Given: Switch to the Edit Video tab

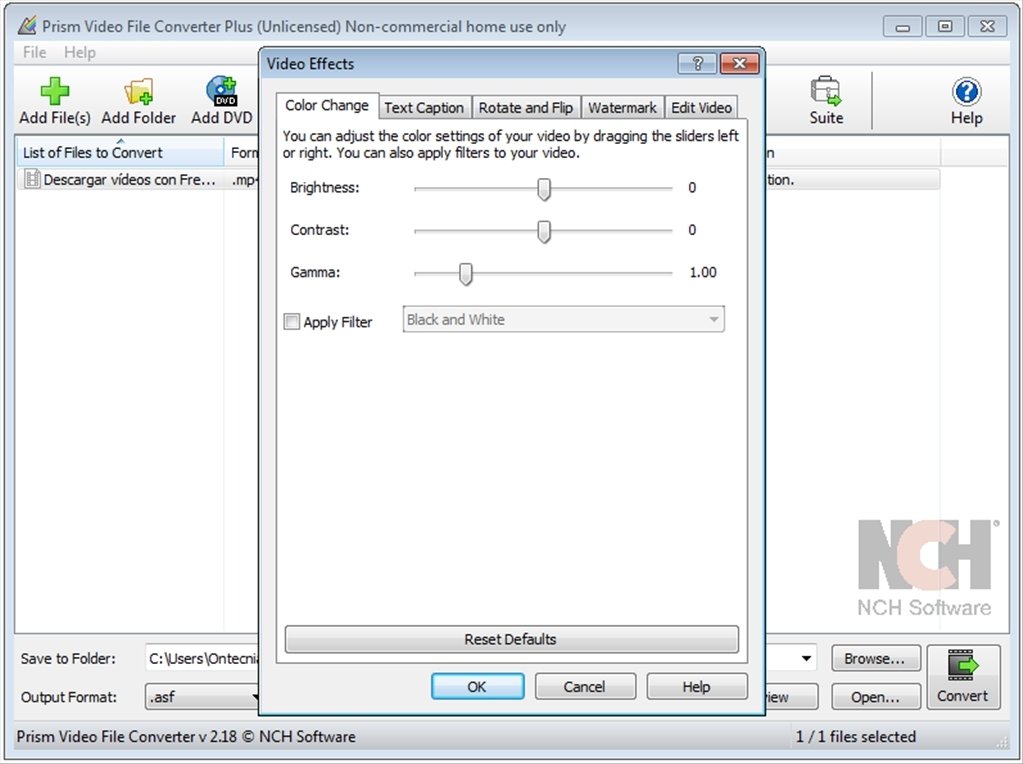Looking at the screenshot, I should pos(701,108).
